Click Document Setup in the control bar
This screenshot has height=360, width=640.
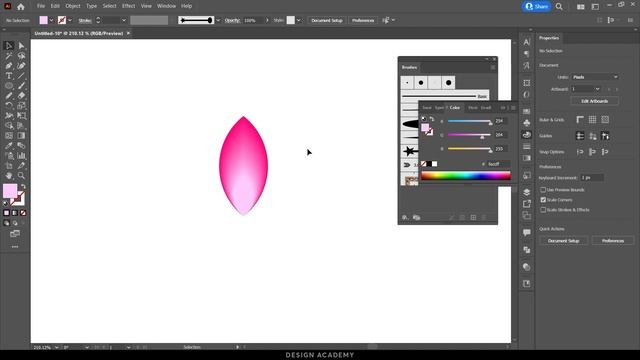pos(327,20)
